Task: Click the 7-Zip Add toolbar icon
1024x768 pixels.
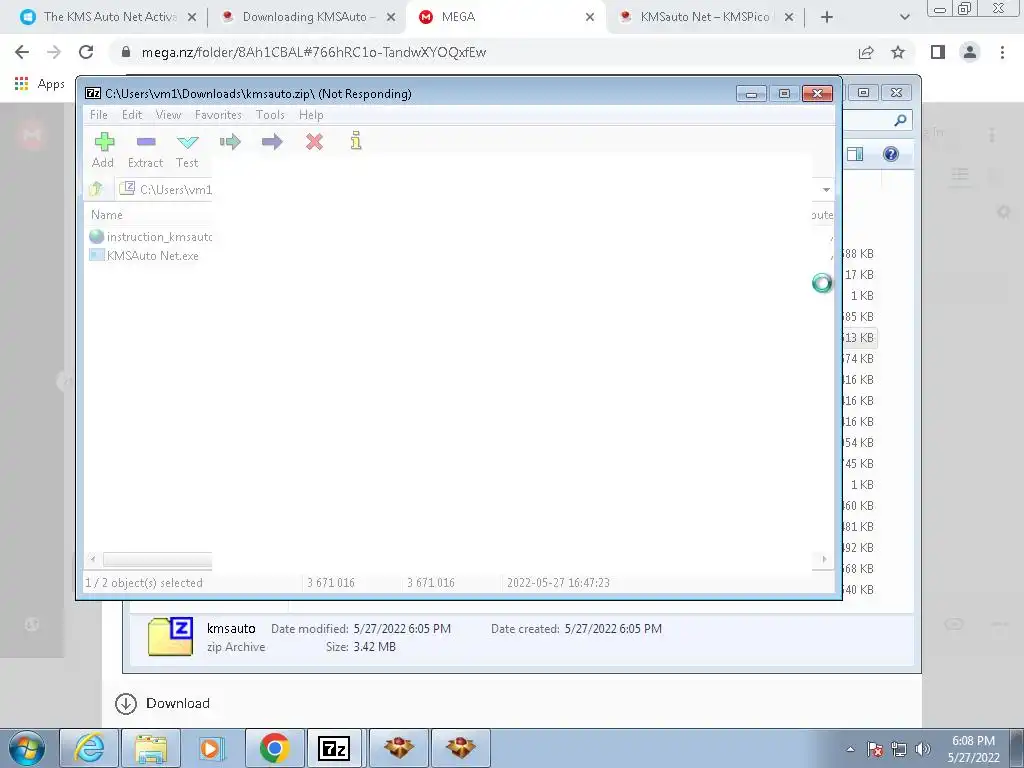Action: 104,142
